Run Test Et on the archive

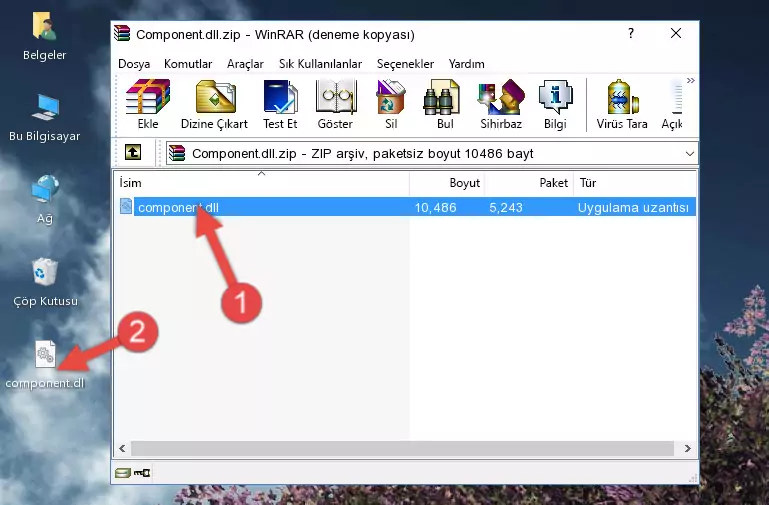pos(280,104)
